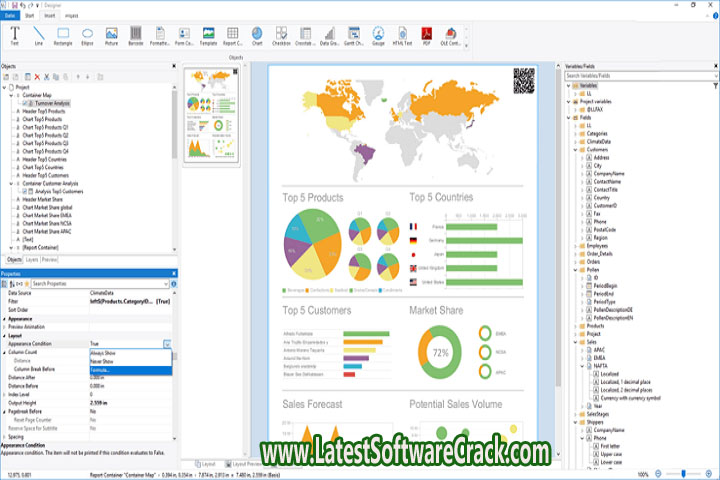This screenshot has height=480, width=720.
Task: Close the Objects panel
Action: 174,66
